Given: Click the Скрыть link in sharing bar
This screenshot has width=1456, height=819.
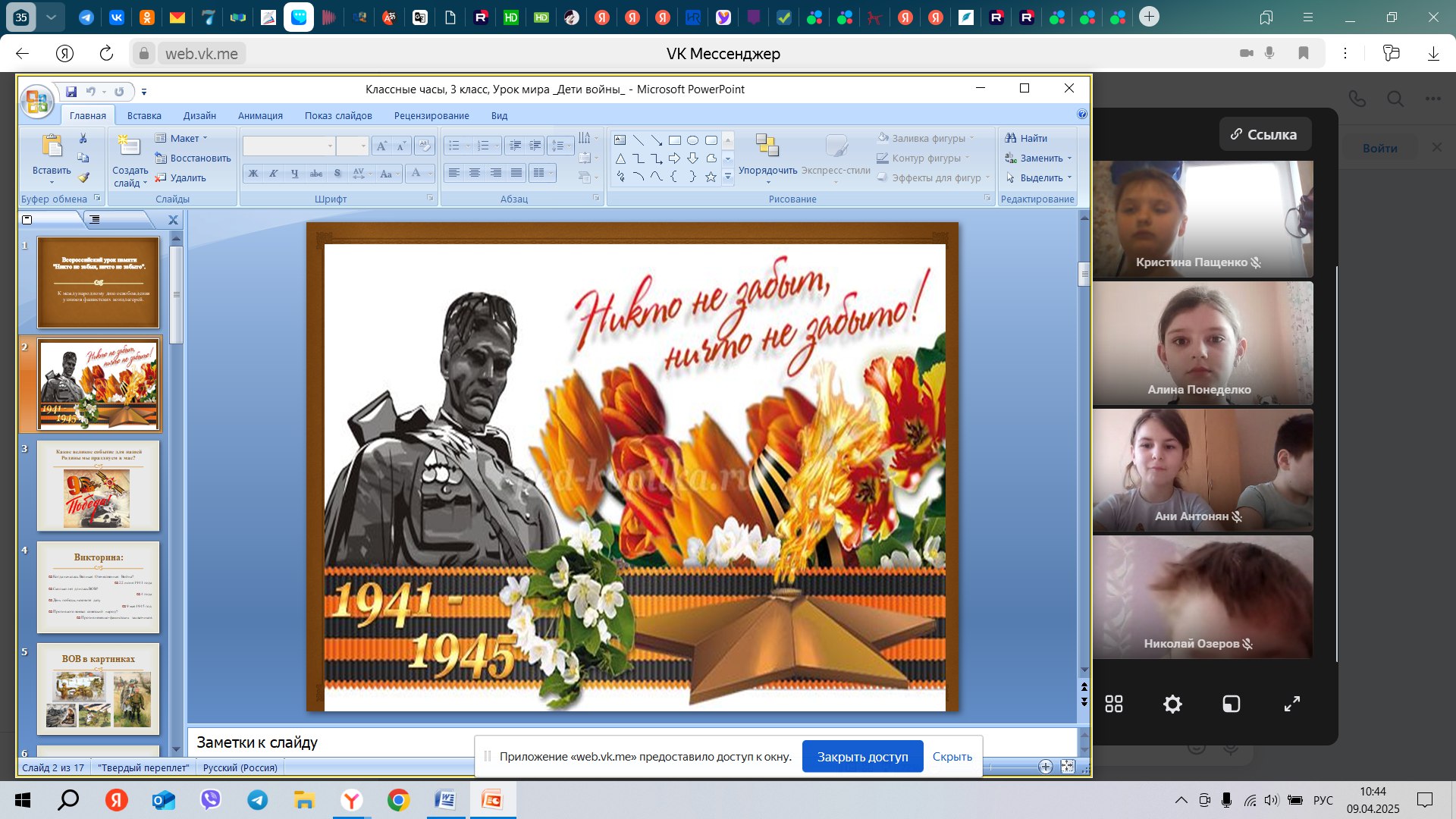Looking at the screenshot, I should point(952,756).
